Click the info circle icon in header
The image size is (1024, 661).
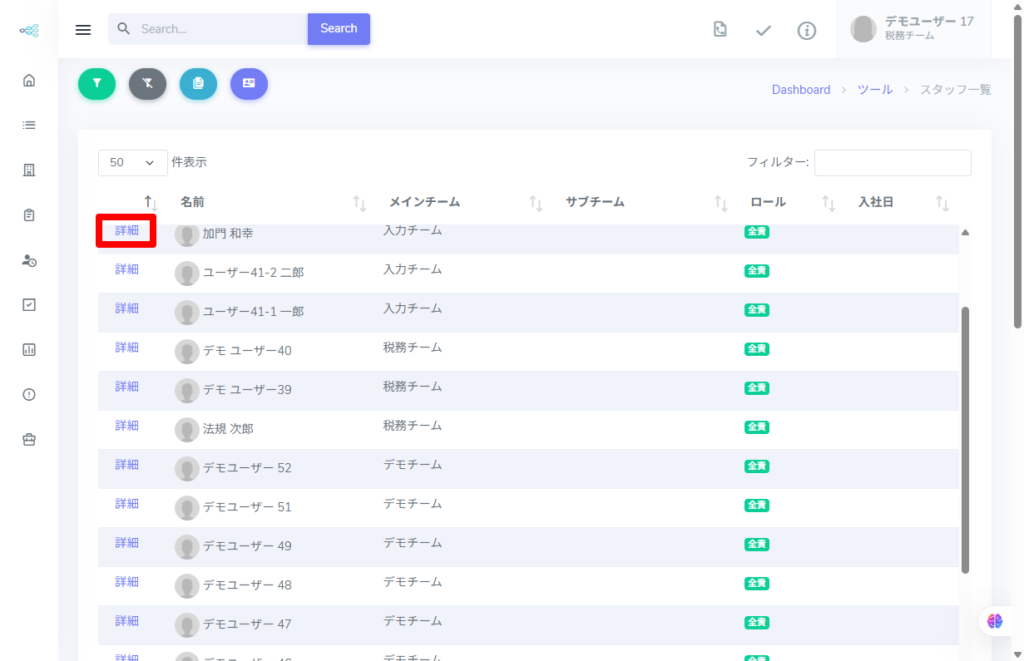pos(806,30)
